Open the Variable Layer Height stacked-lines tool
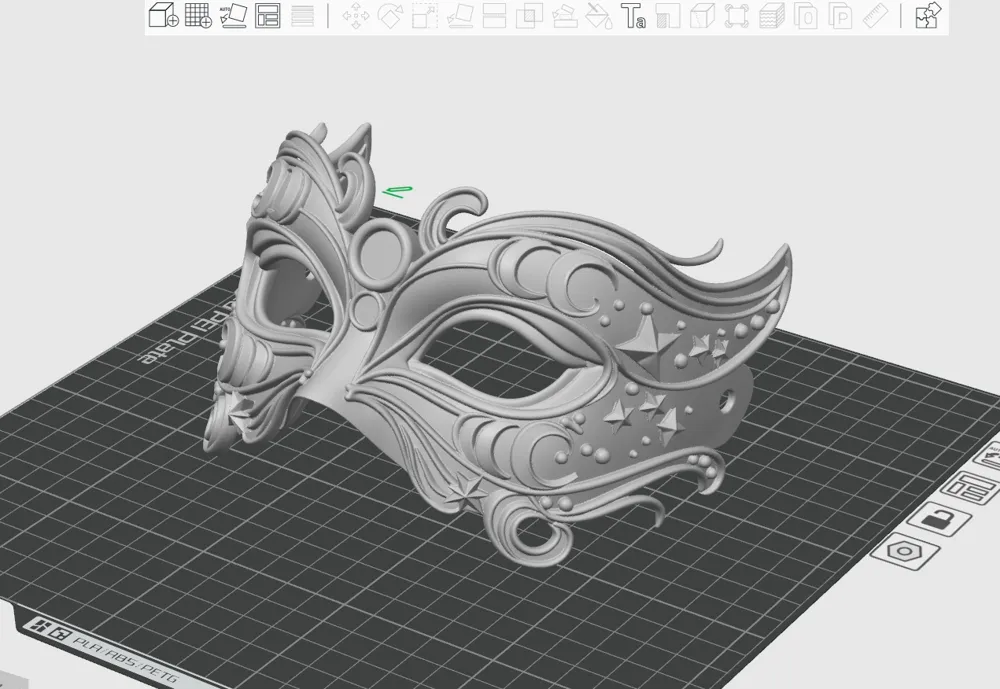Image resolution: width=1000 pixels, height=689 pixels. click(x=302, y=16)
